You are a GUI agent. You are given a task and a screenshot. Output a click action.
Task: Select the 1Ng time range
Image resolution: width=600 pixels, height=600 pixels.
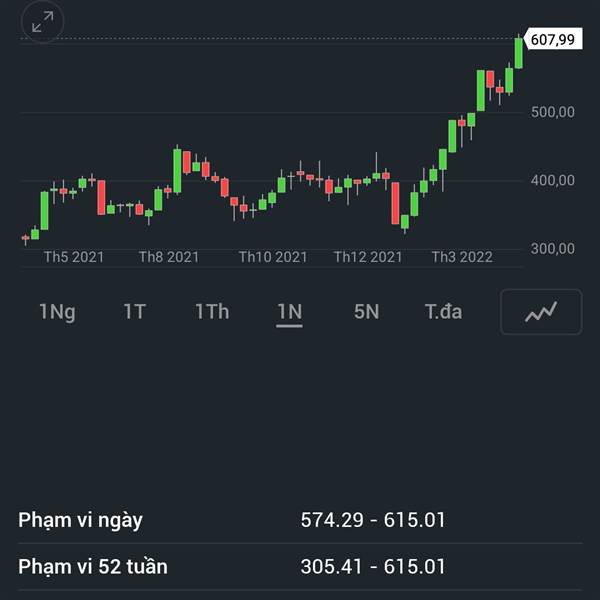coord(57,312)
